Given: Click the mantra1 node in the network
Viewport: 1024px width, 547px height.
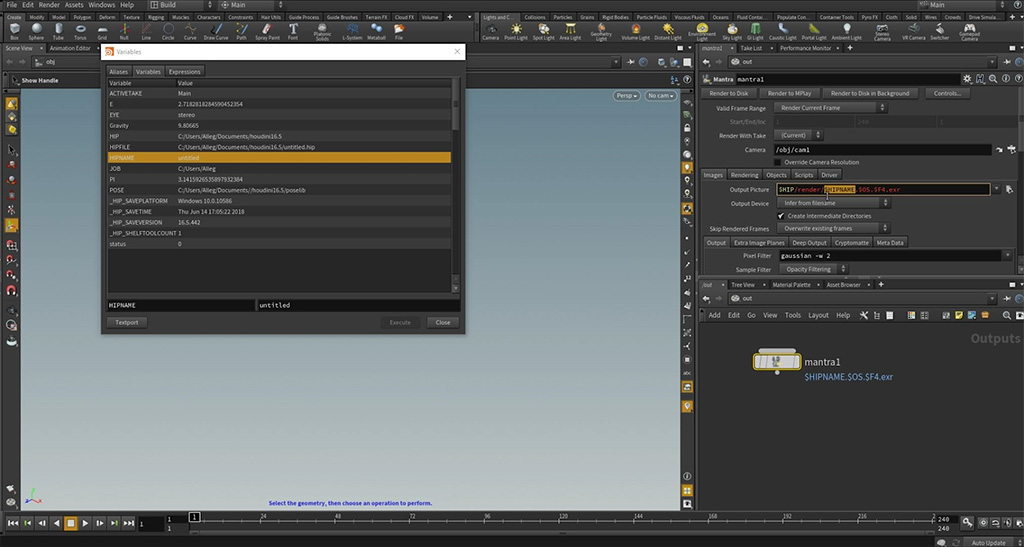Looking at the screenshot, I should 776,360.
